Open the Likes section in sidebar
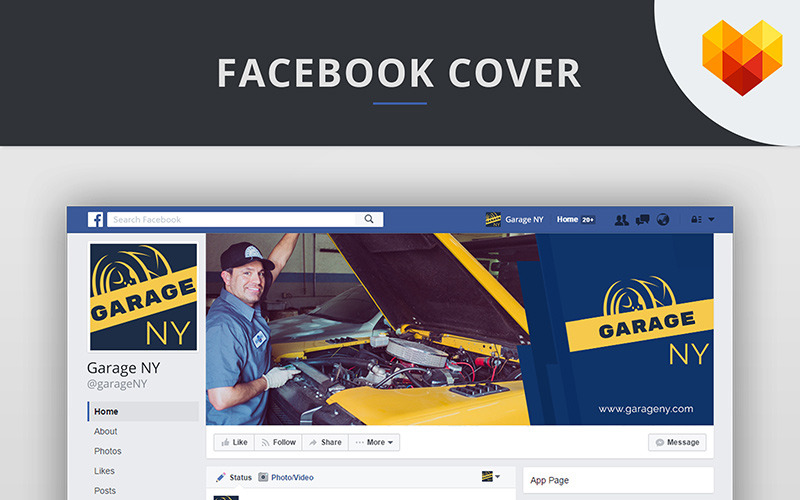This screenshot has width=800, height=500. [x=104, y=471]
